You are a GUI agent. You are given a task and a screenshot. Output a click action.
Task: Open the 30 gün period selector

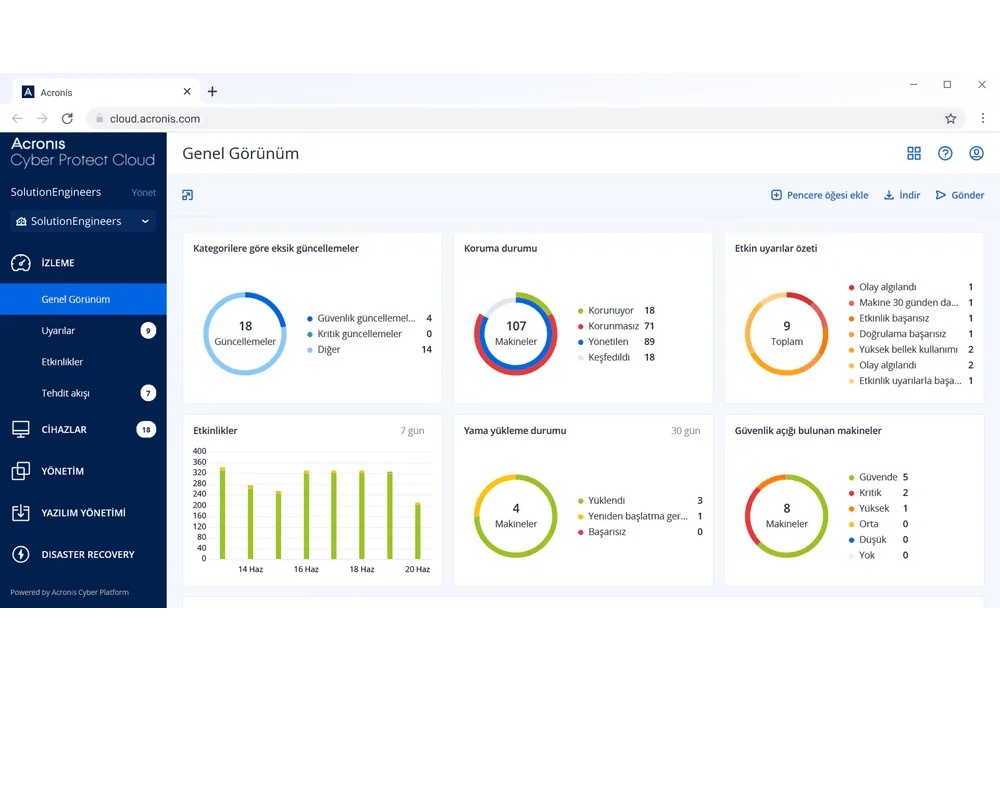686,430
